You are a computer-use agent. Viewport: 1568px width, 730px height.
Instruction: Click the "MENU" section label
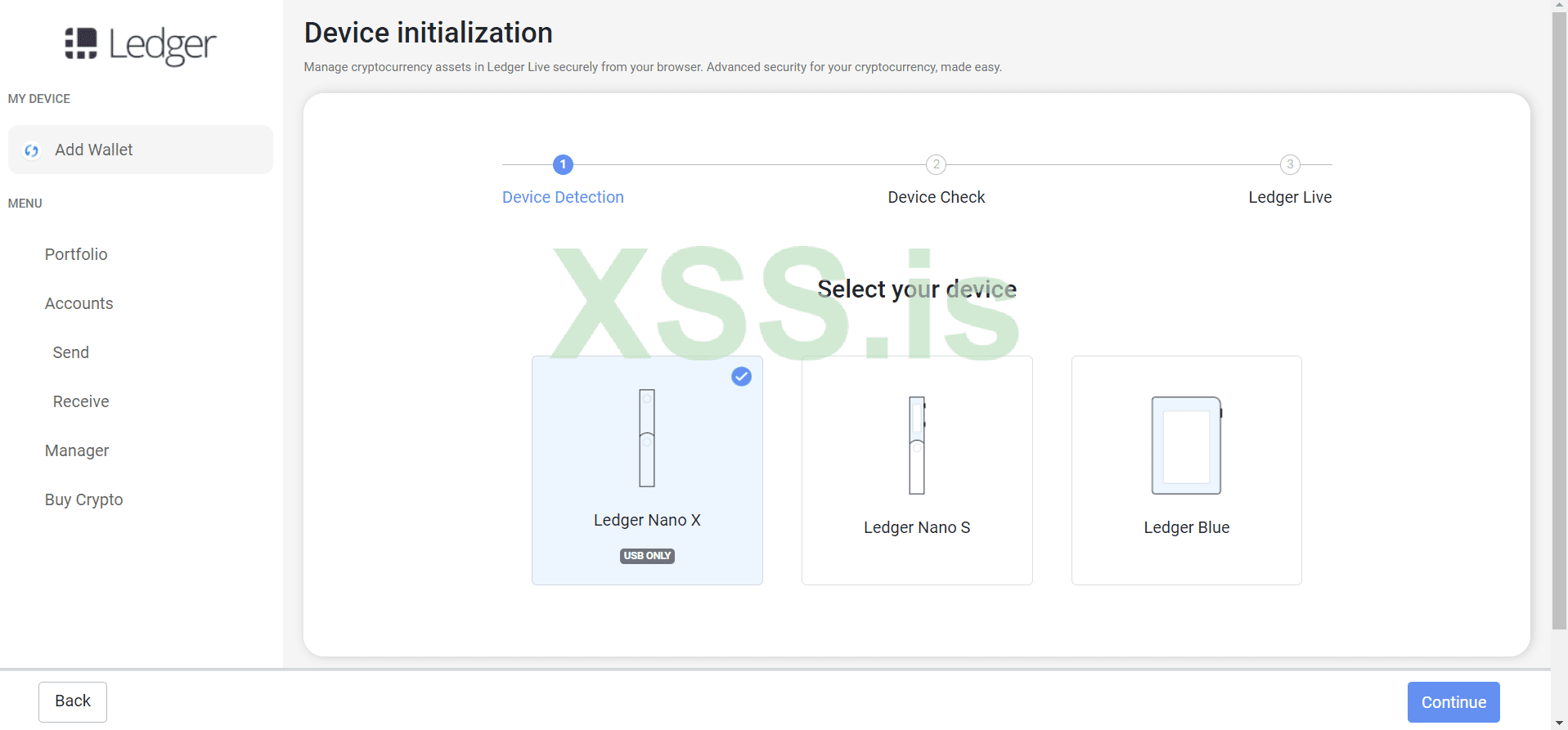coord(25,204)
